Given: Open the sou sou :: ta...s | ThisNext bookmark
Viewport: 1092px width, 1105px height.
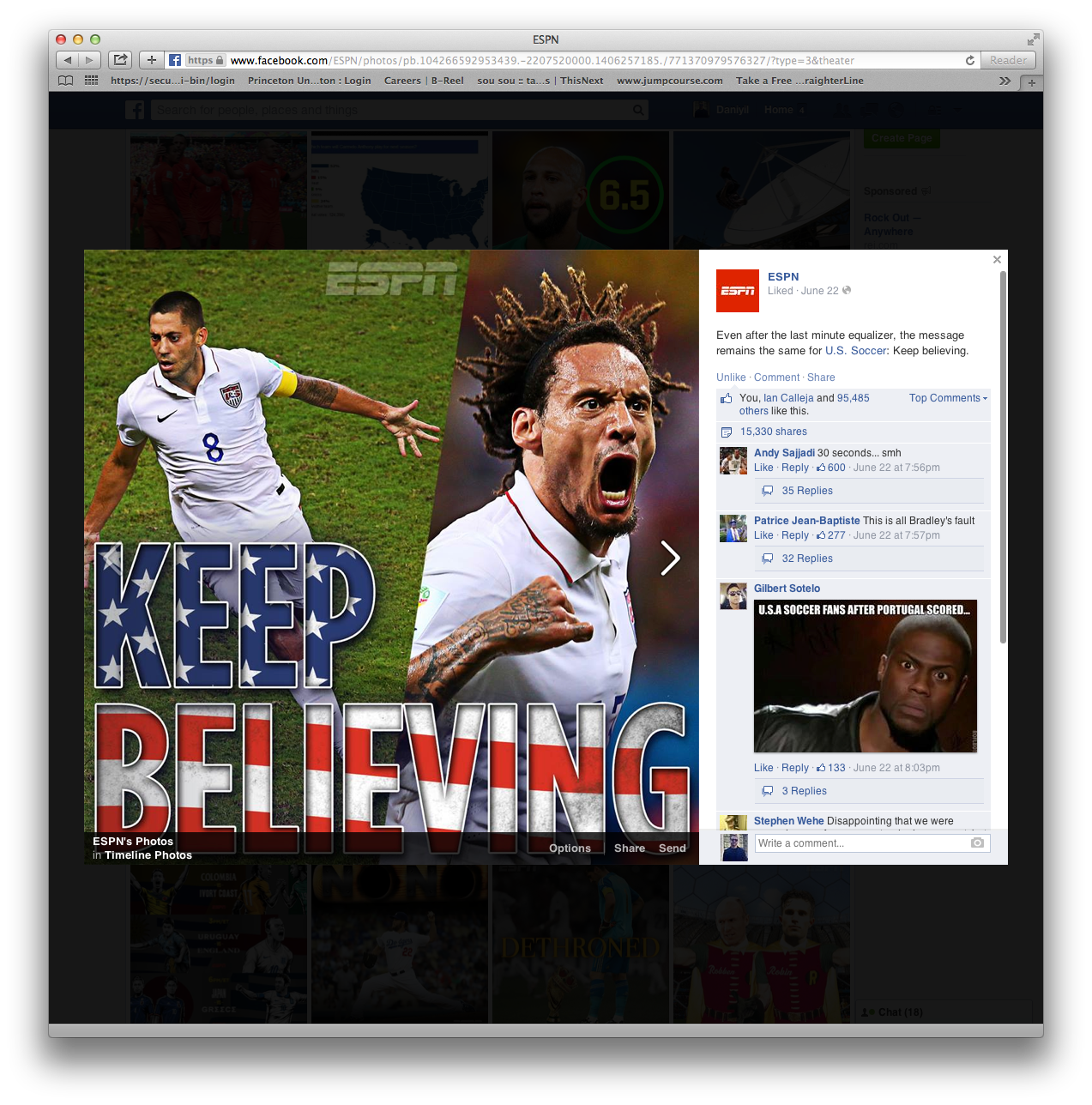Looking at the screenshot, I should (540, 81).
